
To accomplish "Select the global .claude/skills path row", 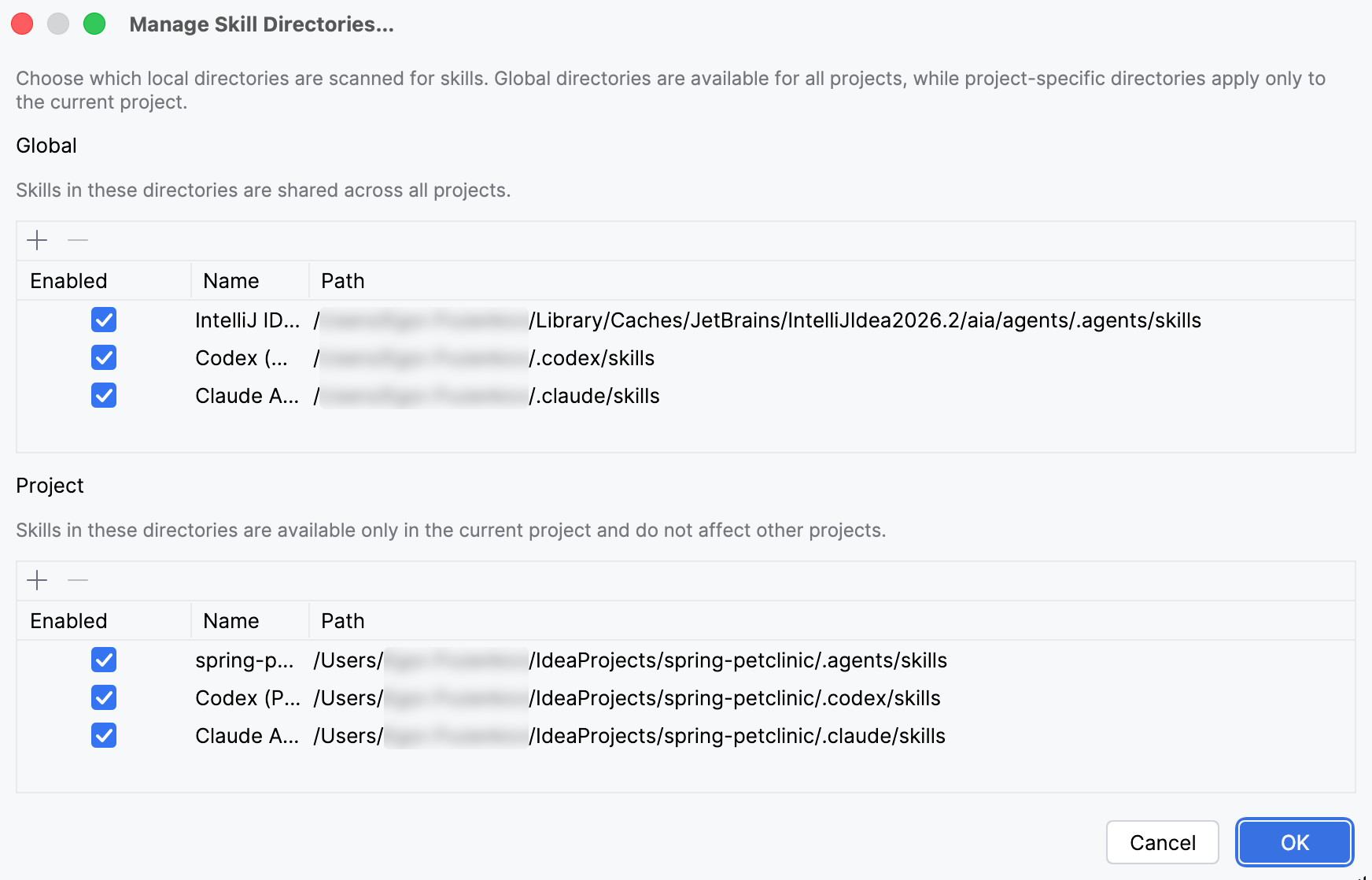I will (x=596, y=396).
